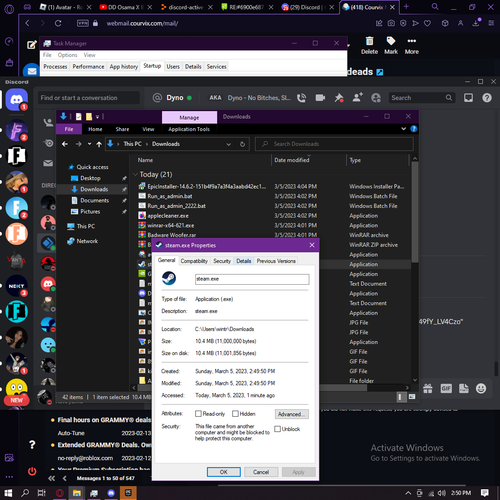The width and height of the screenshot is (500, 500).
Task: Open the Performance tab in Task Manager
Action: coord(88,67)
